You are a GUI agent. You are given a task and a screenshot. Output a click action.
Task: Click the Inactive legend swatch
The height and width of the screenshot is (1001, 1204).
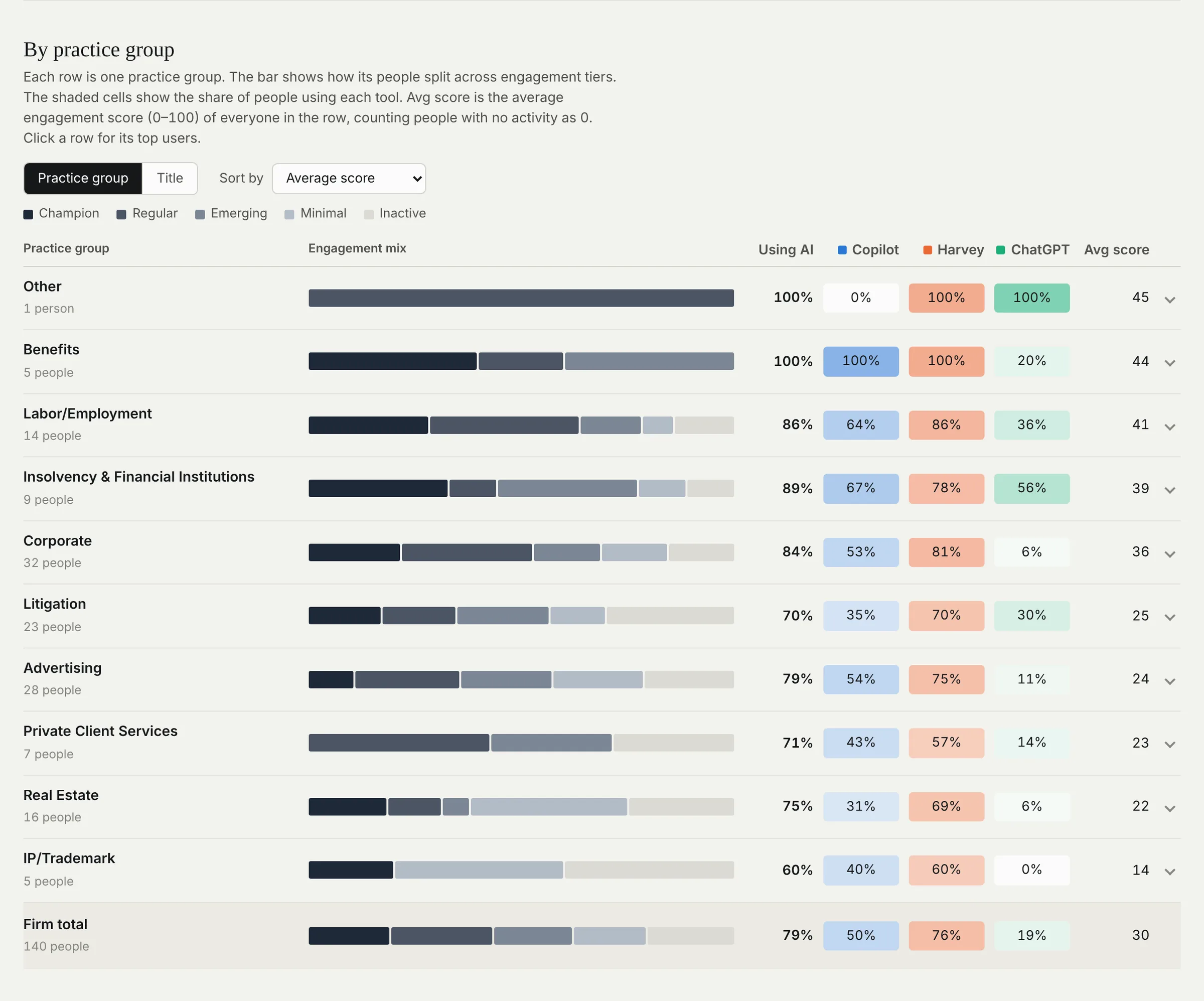tap(369, 214)
